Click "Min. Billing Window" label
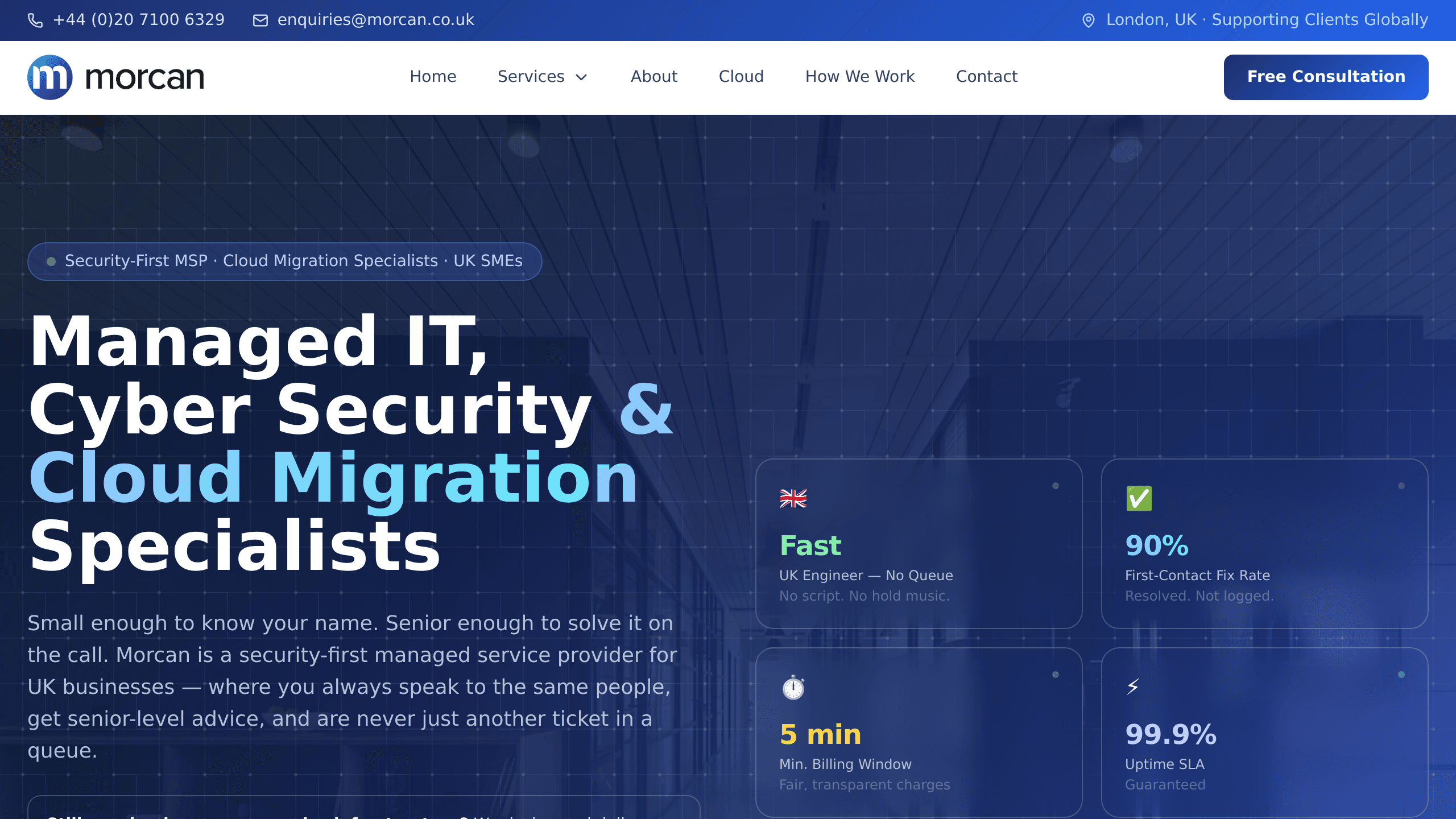The image size is (1456, 819). pyautogui.click(x=846, y=764)
